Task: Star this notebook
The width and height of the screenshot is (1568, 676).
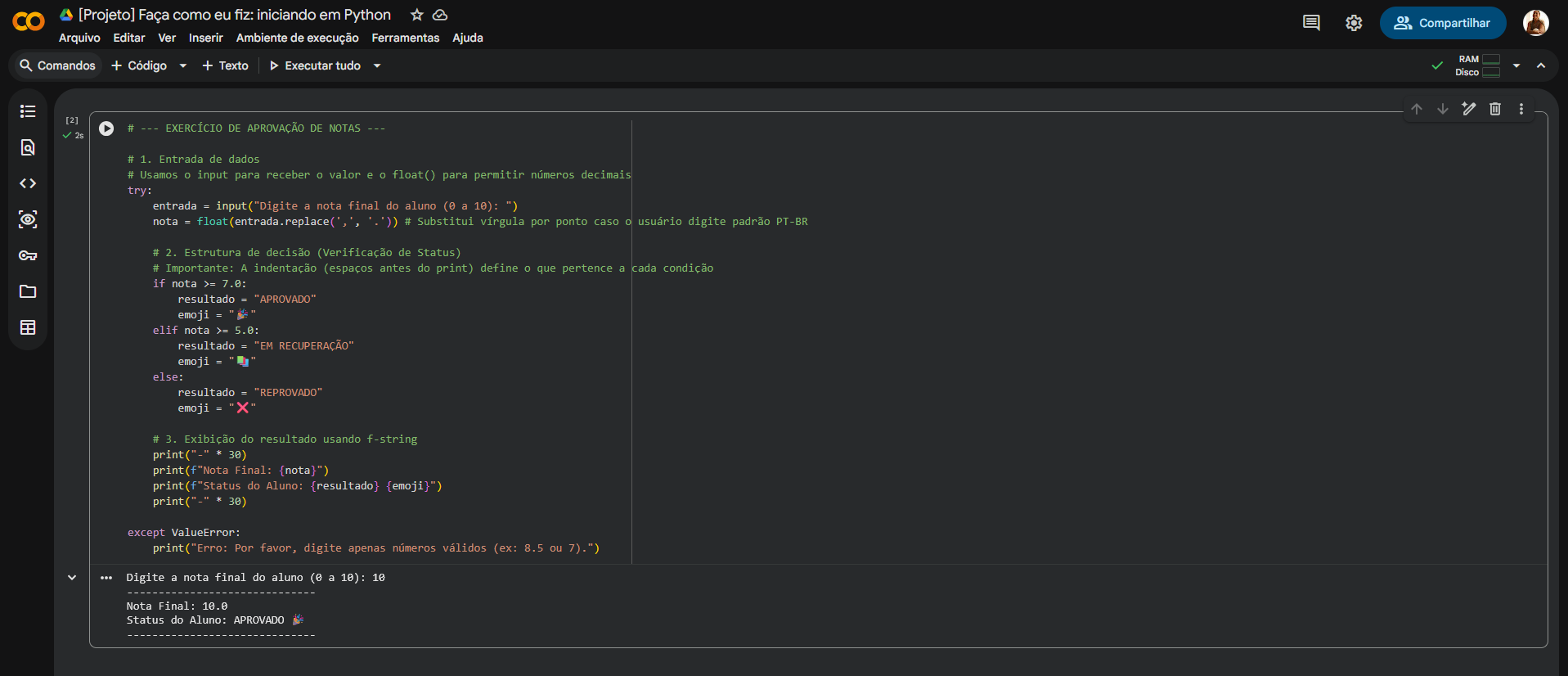Action: point(416,15)
